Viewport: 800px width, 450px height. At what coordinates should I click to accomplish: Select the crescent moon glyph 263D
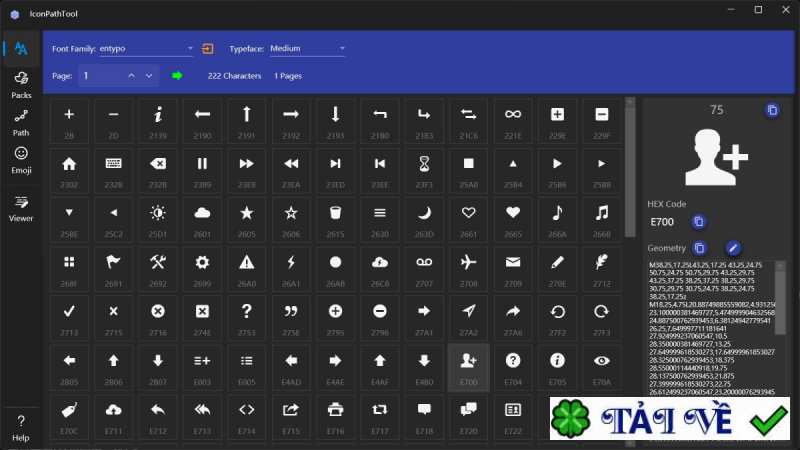coord(424,219)
